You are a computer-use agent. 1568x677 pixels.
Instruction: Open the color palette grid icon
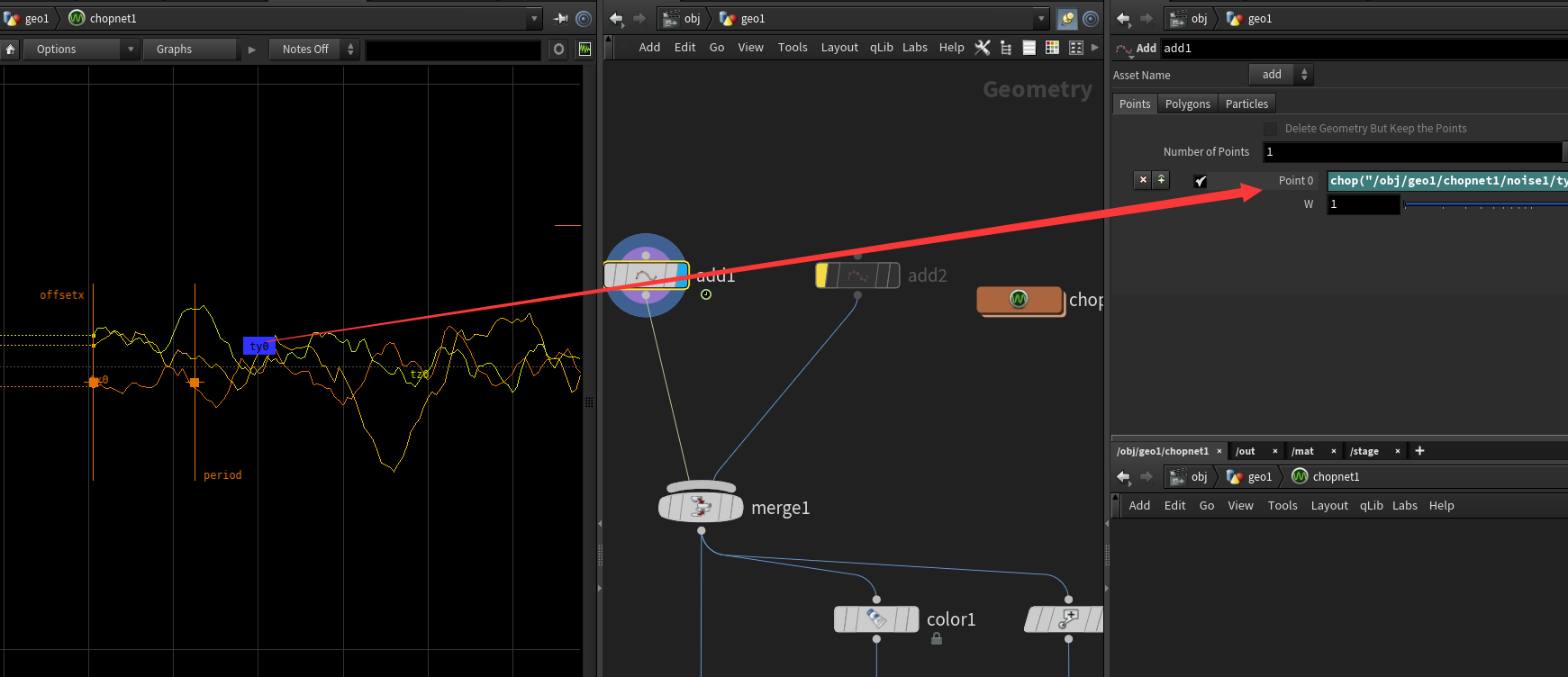tap(1052, 48)
